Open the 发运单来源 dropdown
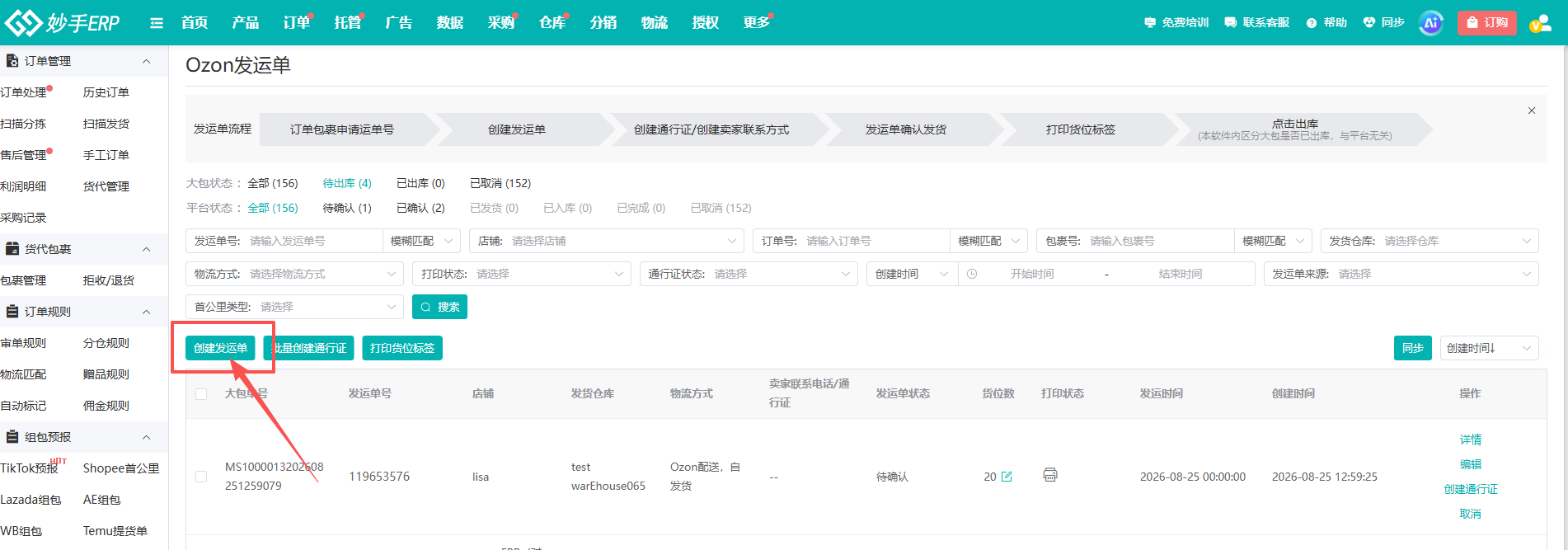This screenshot has height=550, width=1568. click(1401, 274)
